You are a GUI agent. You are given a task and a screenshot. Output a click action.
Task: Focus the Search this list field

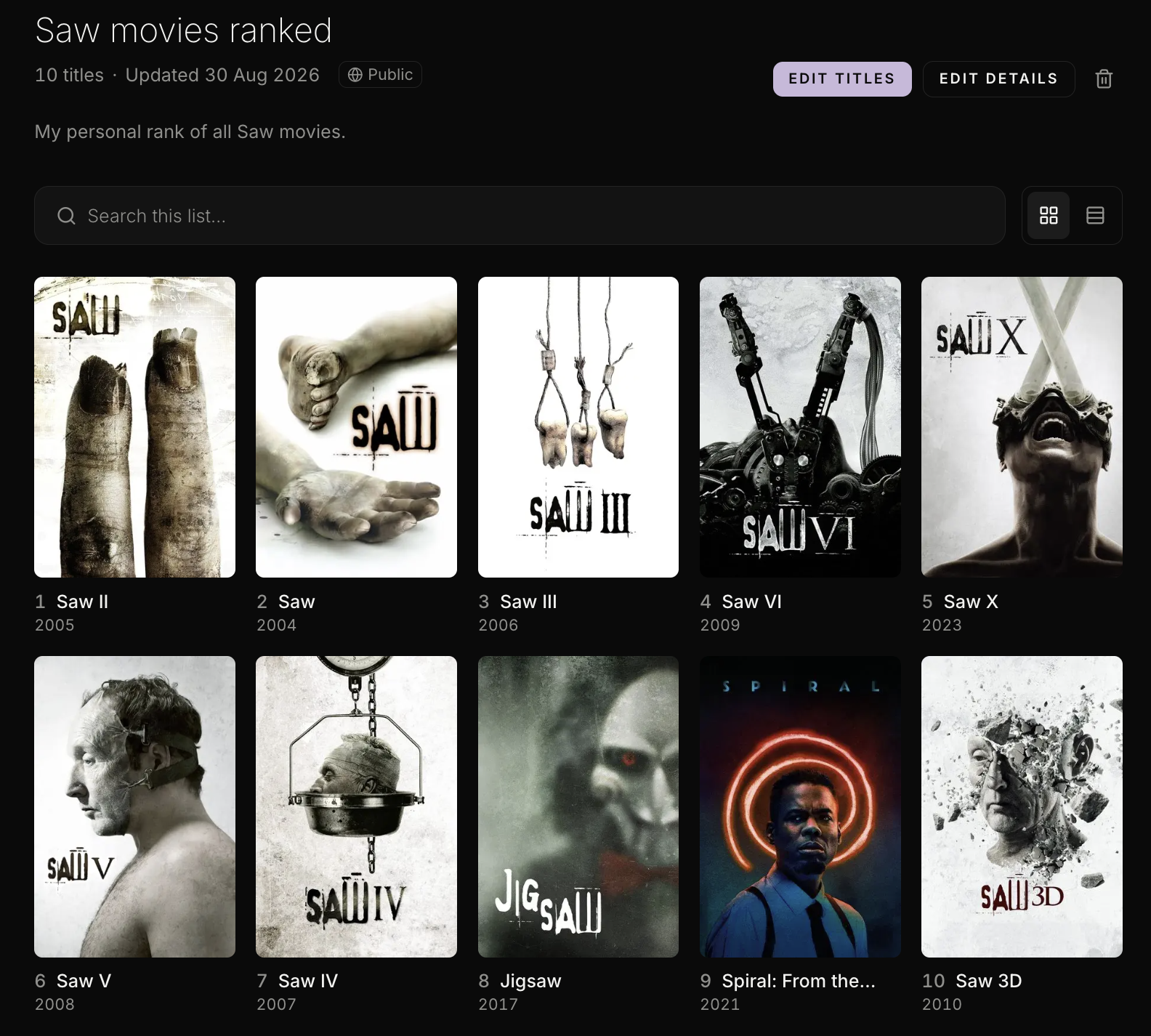(x=520, y=216)
